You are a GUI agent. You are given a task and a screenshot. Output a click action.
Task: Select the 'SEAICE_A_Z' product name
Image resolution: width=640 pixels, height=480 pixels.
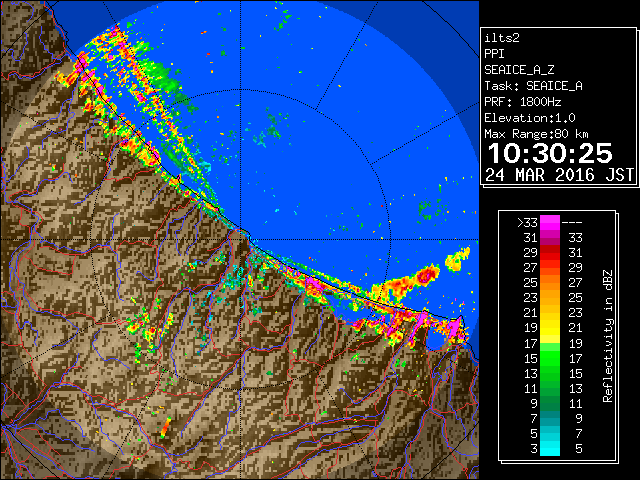tap(519, 70)
